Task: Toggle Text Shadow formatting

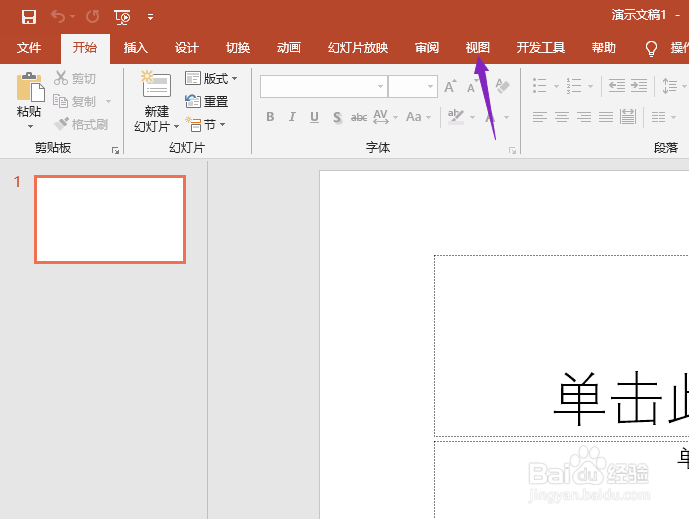Action: tap(337, 117)
